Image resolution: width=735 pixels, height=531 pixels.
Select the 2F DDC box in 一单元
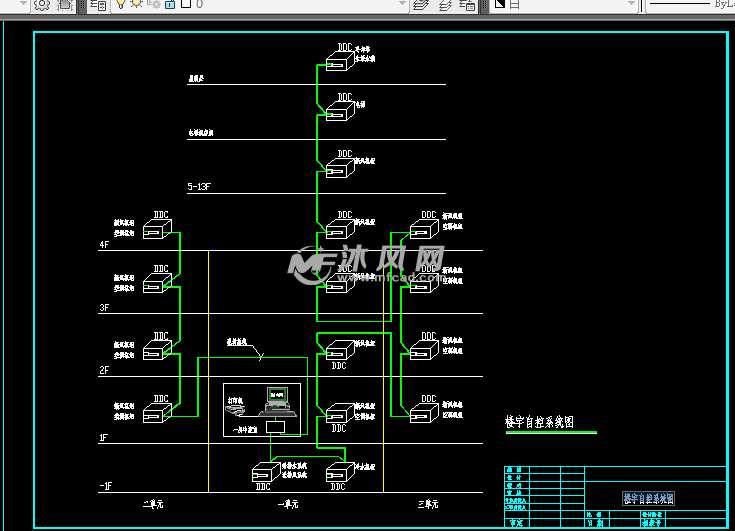point(340,351)
